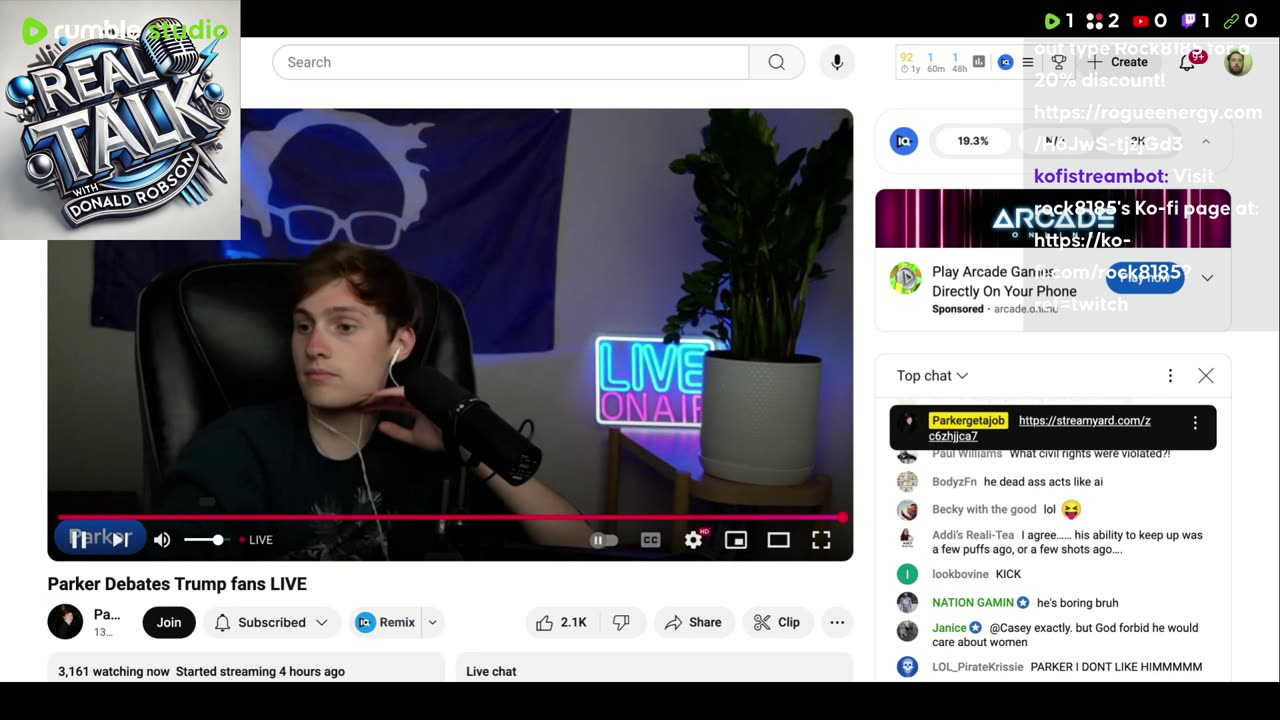
Task: Open the Top chat mode dropdown
Action: pos(932,376)
